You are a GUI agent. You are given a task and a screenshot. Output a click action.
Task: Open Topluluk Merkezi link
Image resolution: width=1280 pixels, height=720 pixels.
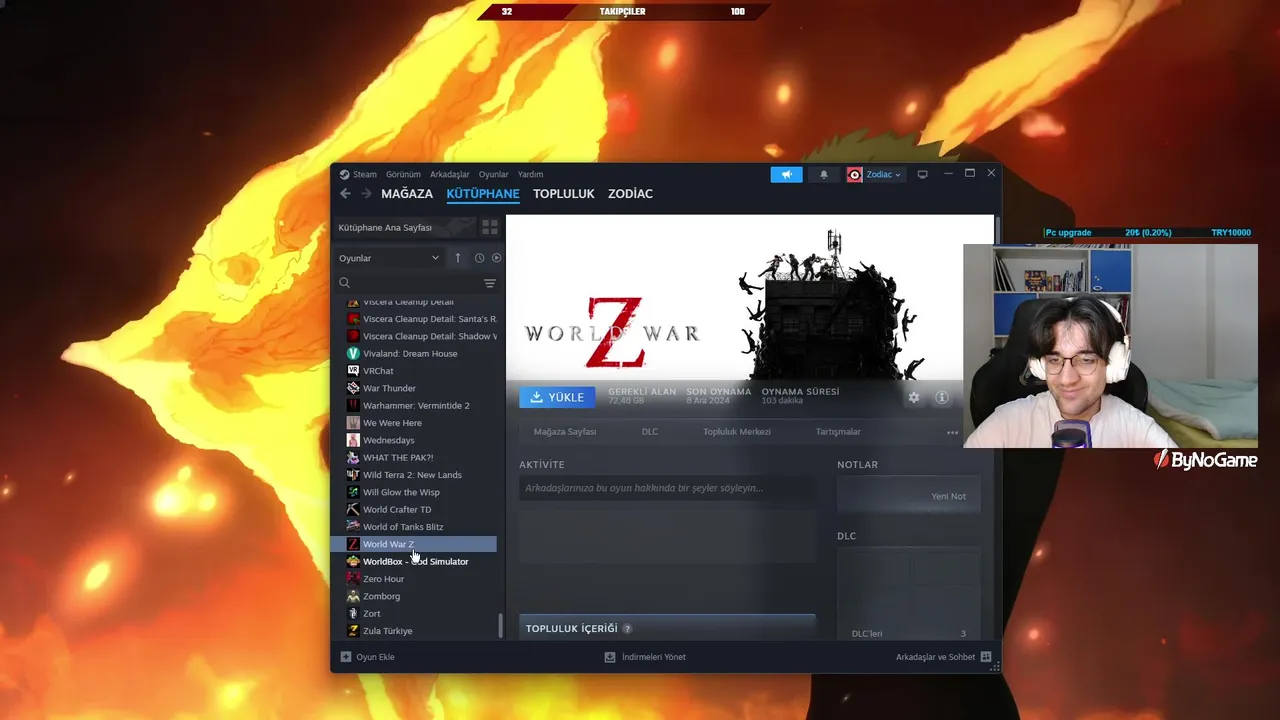[737, 432]
